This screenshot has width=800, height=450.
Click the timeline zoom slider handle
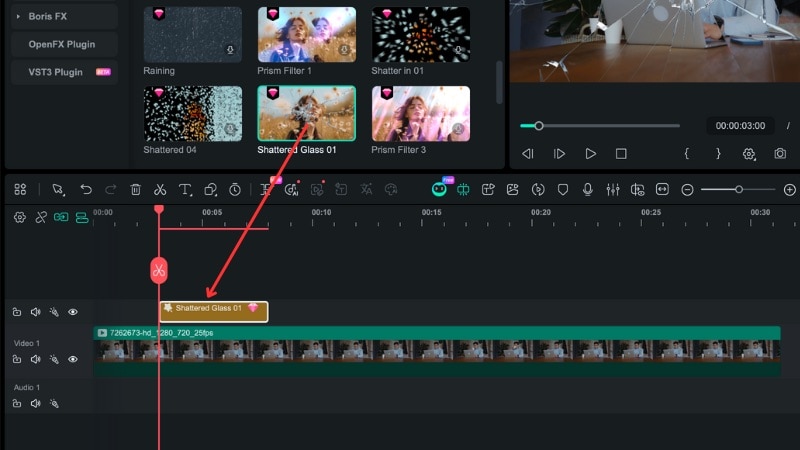click(739, 190)
